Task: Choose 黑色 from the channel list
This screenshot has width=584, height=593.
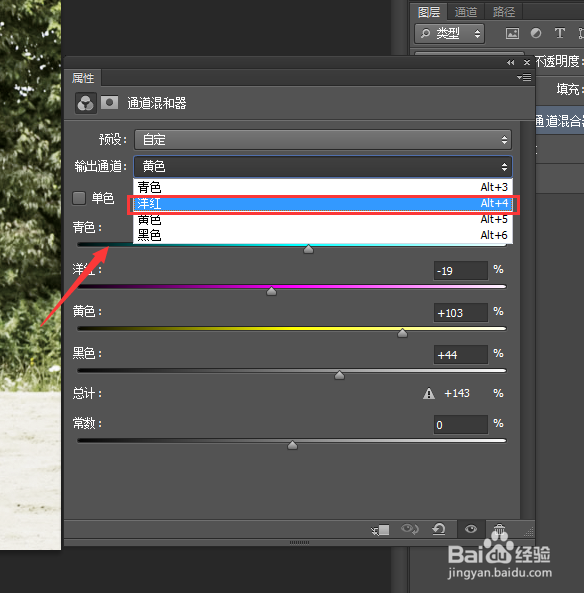Action: click(323, 235)
